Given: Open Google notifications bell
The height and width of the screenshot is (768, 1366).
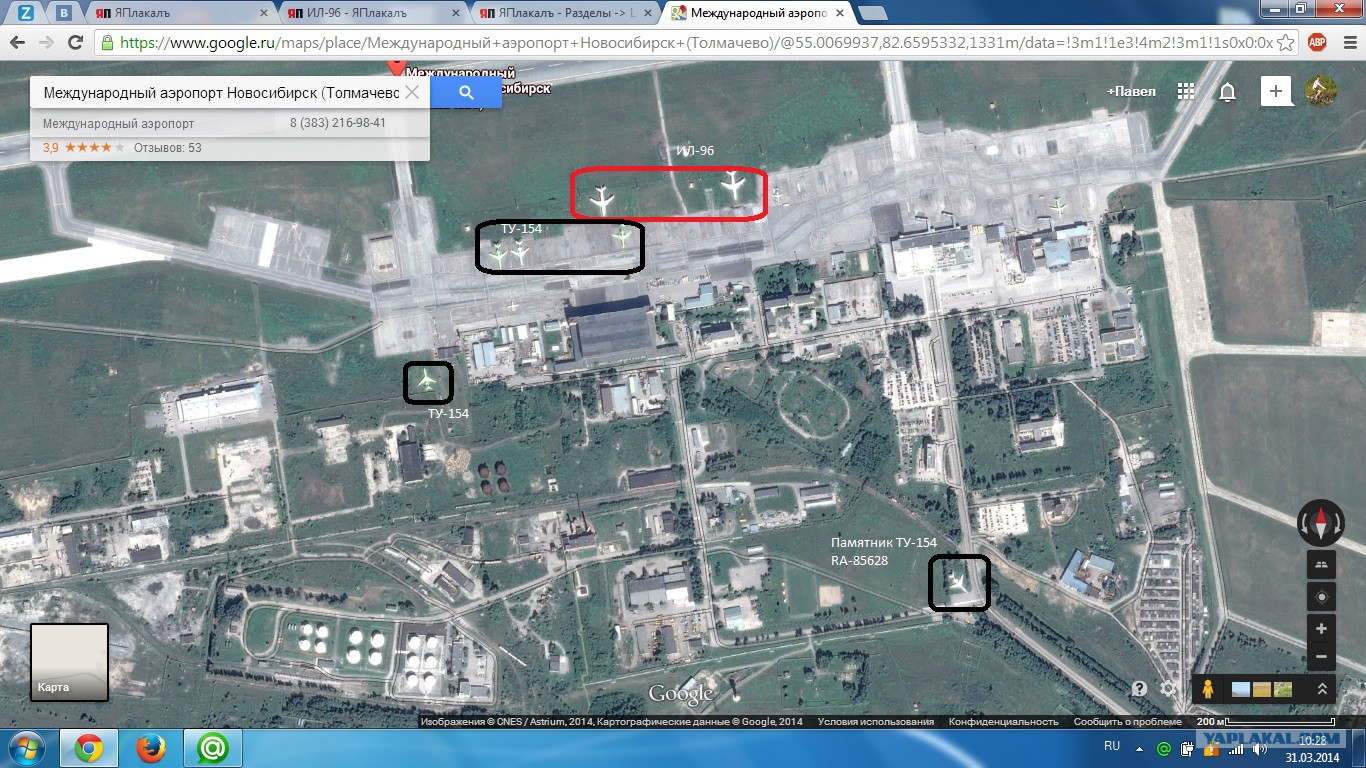Looking at the screenshot, I should 1227,92.
